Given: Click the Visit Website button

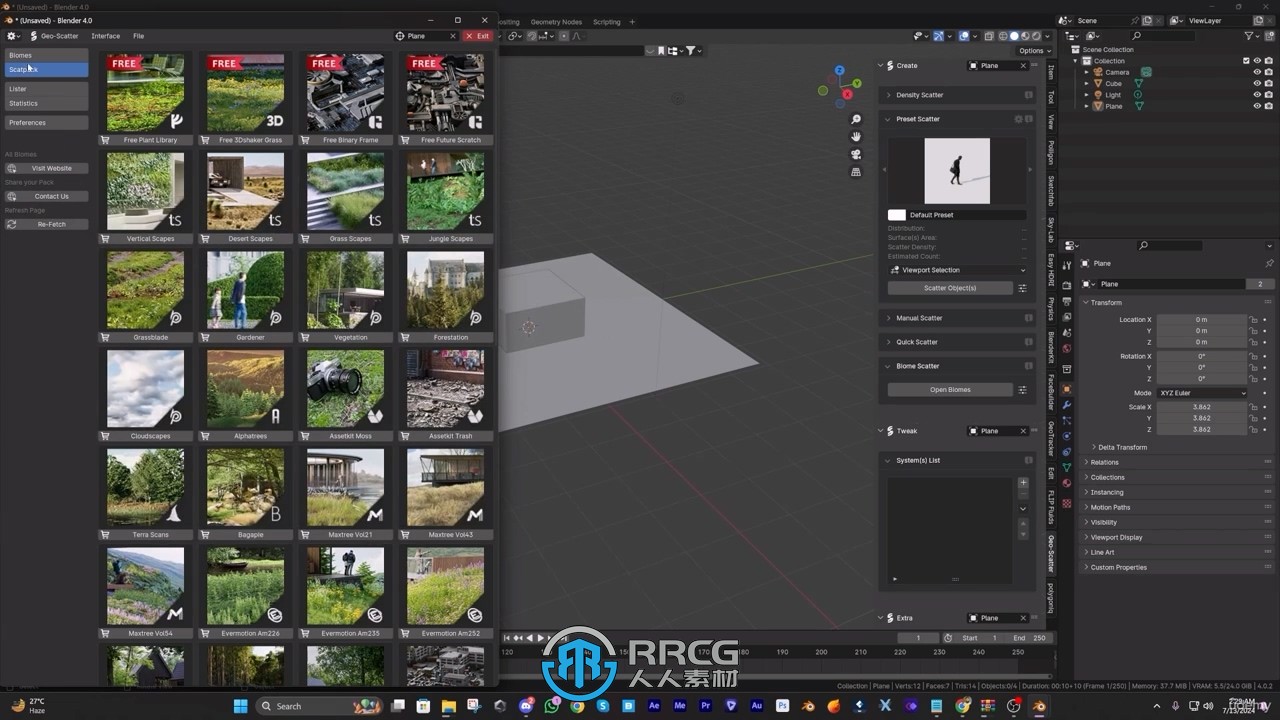Looking at the screenshot, I should (47, 168).
